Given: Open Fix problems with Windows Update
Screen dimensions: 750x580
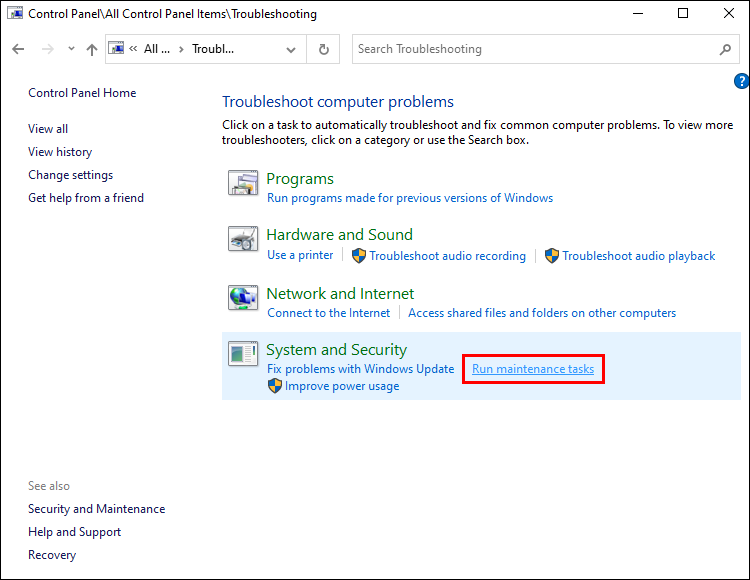Looking at the screenshot, I should pyautogui.click(x=360, y=369).
